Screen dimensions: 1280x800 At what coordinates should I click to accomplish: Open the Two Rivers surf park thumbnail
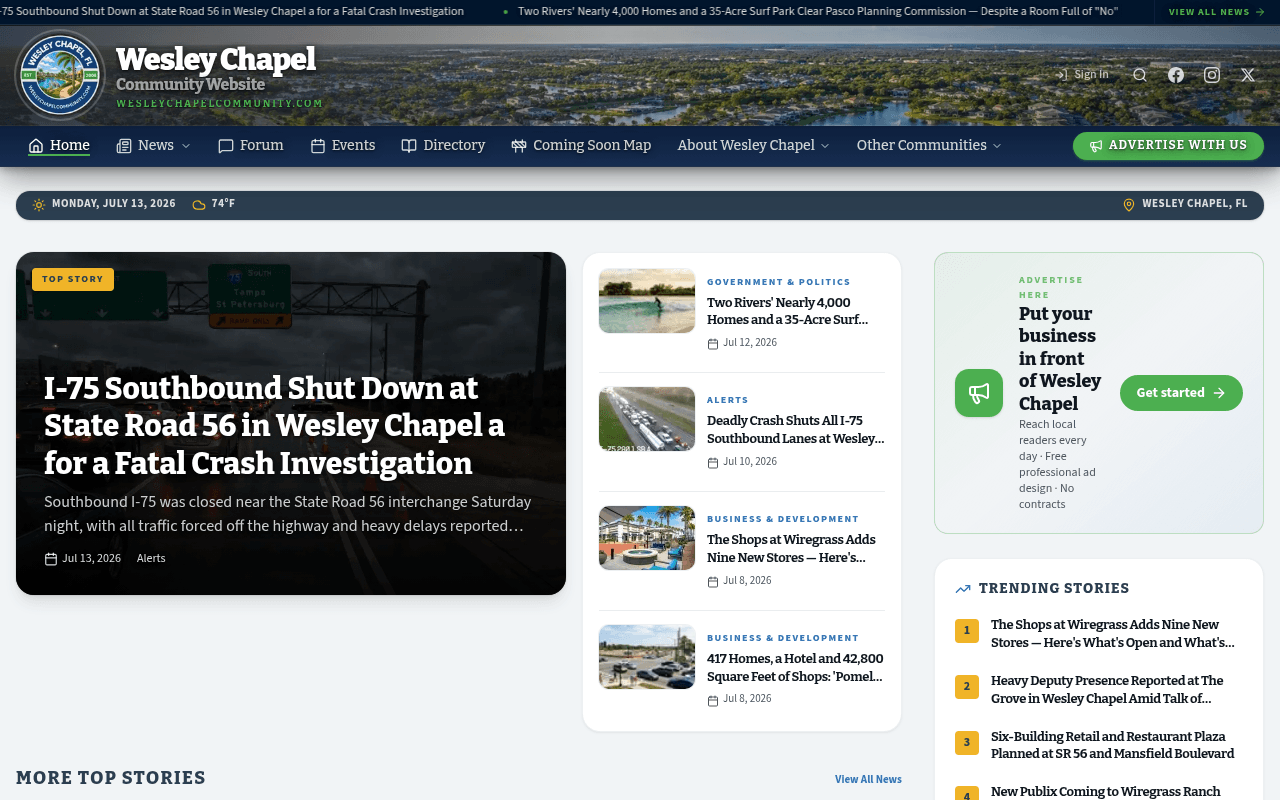coord(647,301)
